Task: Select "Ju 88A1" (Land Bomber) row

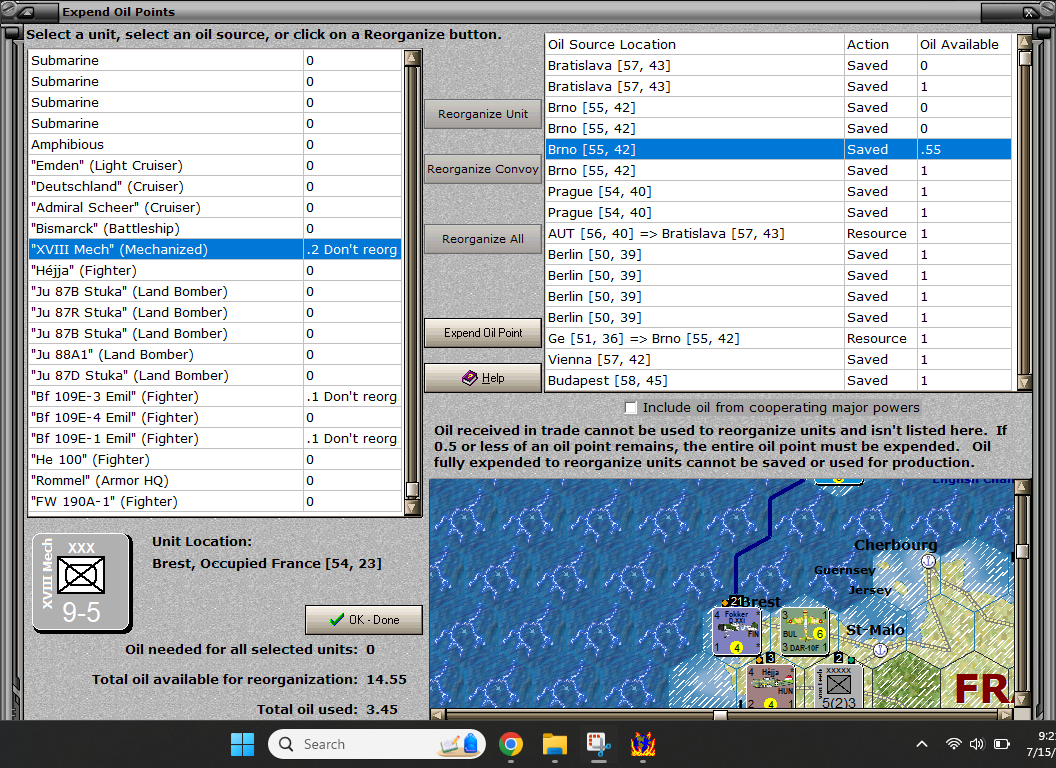Action: [x=216, y=354]
